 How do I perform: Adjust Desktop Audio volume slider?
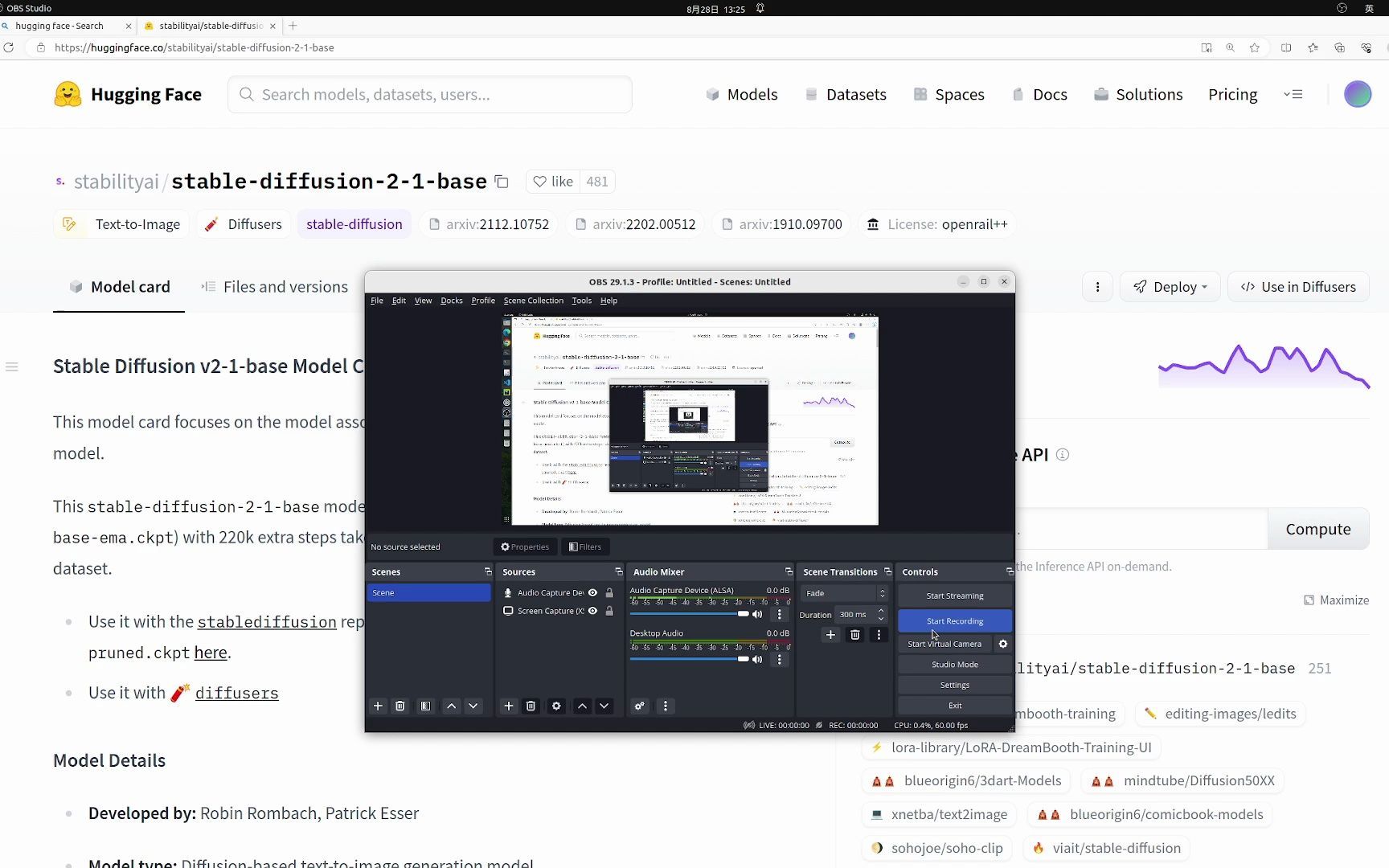[689, 659]
